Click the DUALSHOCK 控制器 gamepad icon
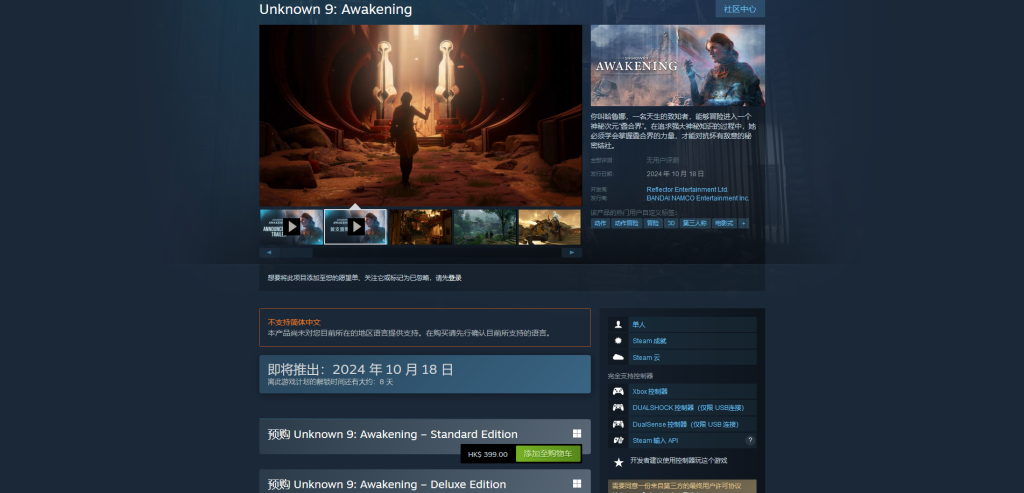 coord(618,407)
